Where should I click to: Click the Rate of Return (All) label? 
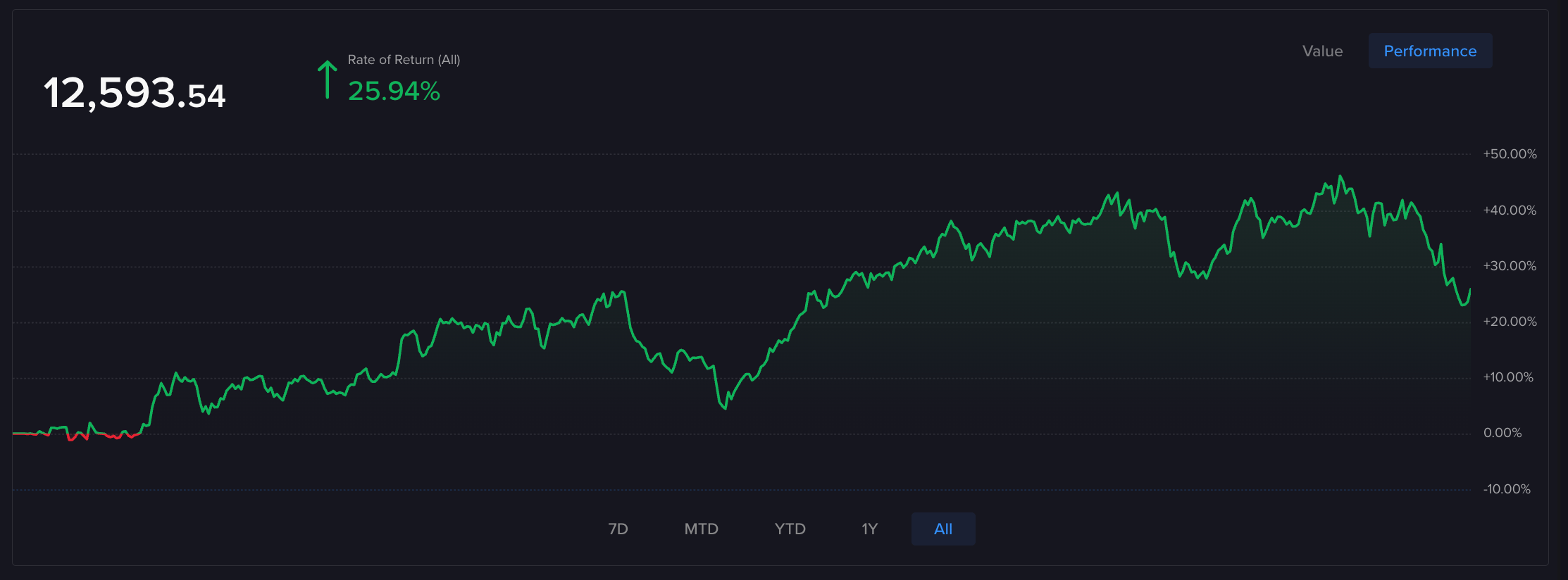[404, 60]
